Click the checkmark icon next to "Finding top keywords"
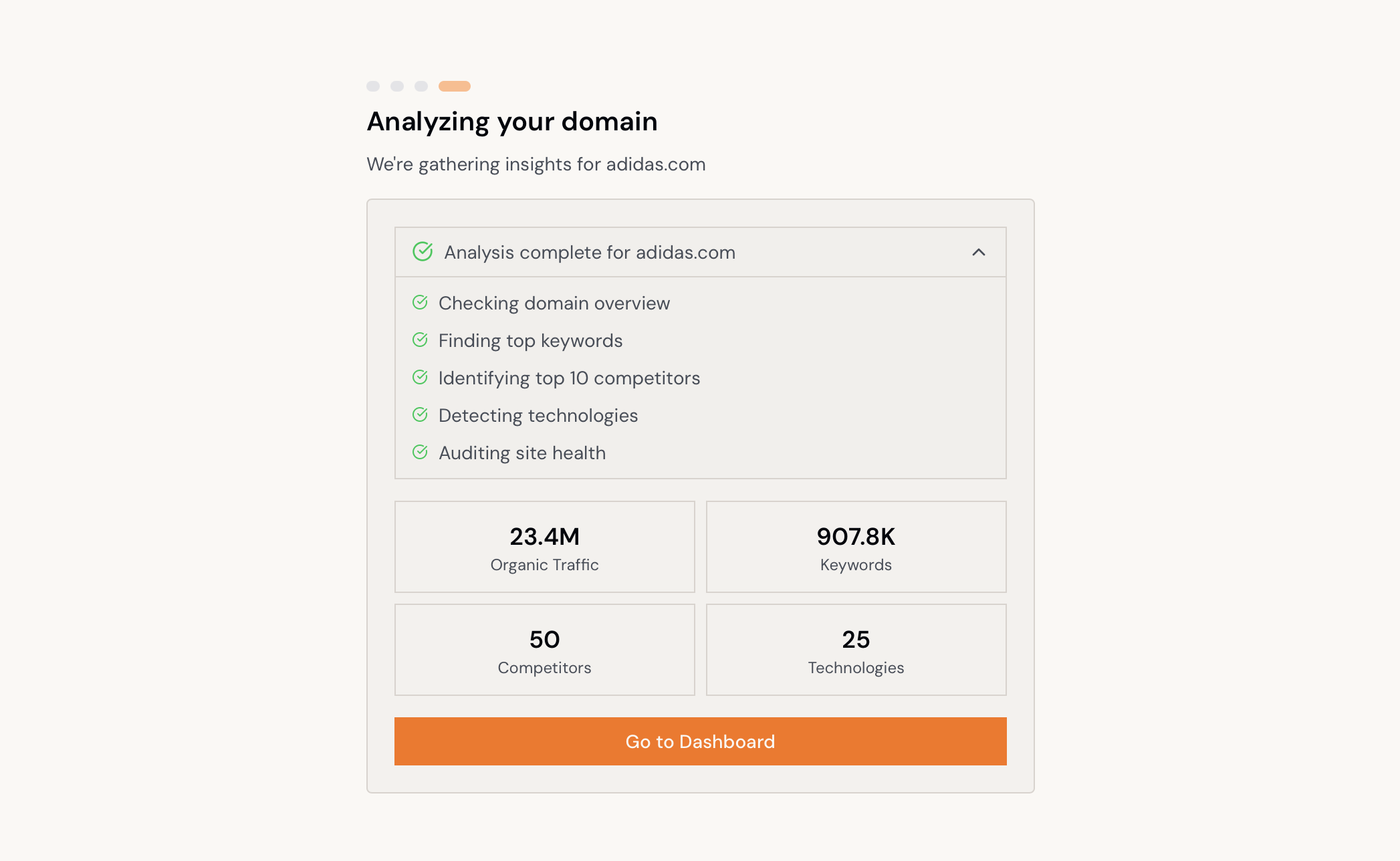This screenshot has width=1400, height=861. click(421, 340)
